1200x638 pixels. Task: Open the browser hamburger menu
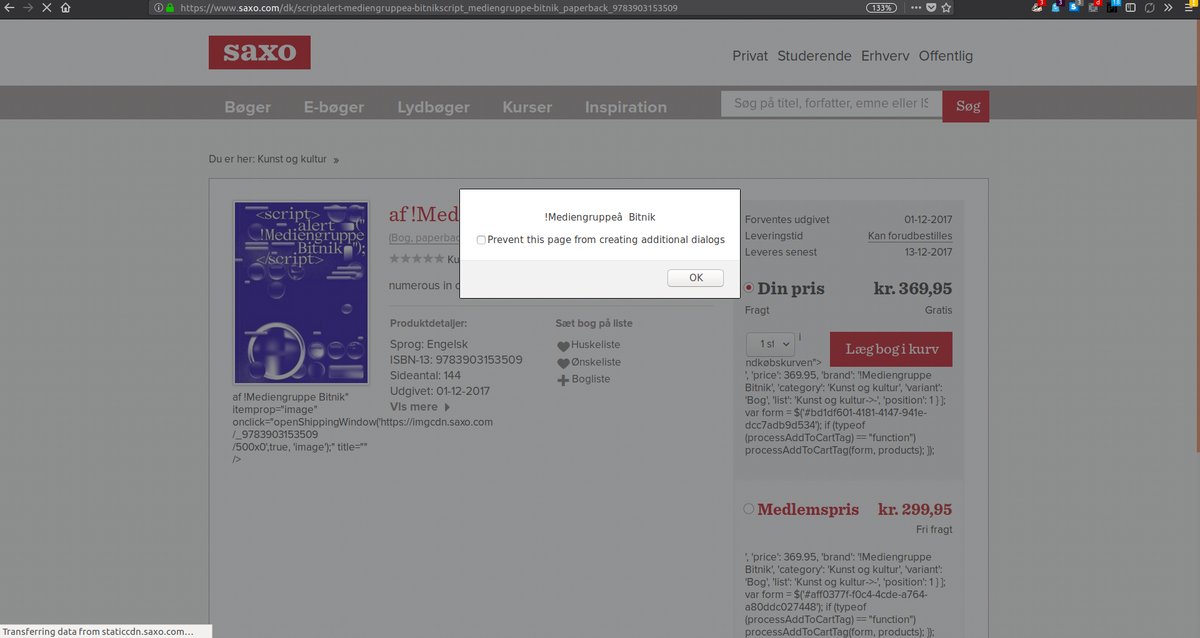(x=1188, y=7)
